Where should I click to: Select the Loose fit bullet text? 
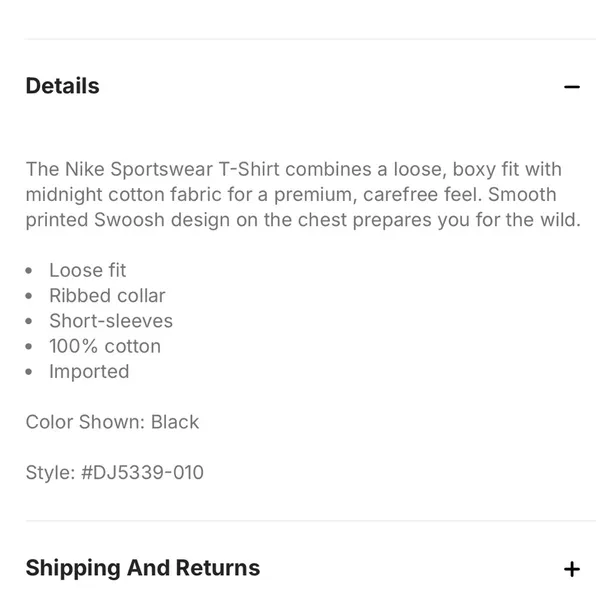click(88, 270)
